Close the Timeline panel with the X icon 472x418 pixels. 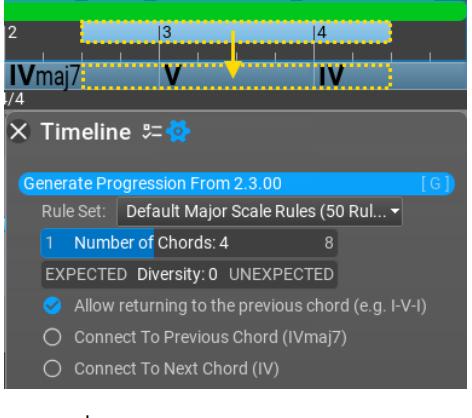pos(19,131)
